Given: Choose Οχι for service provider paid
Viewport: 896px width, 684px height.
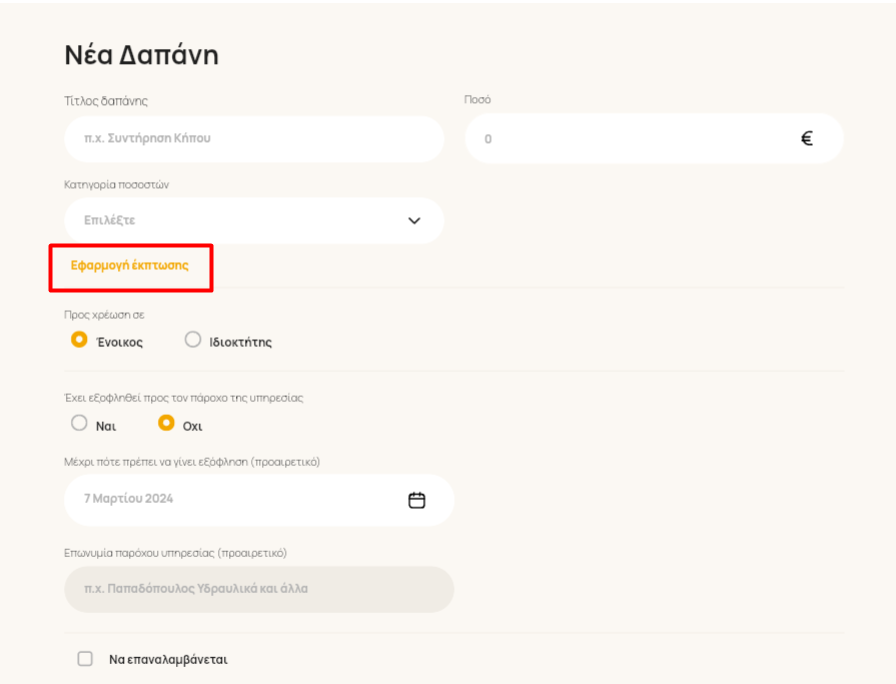Looking at the screenshot, I should [166, 423].
